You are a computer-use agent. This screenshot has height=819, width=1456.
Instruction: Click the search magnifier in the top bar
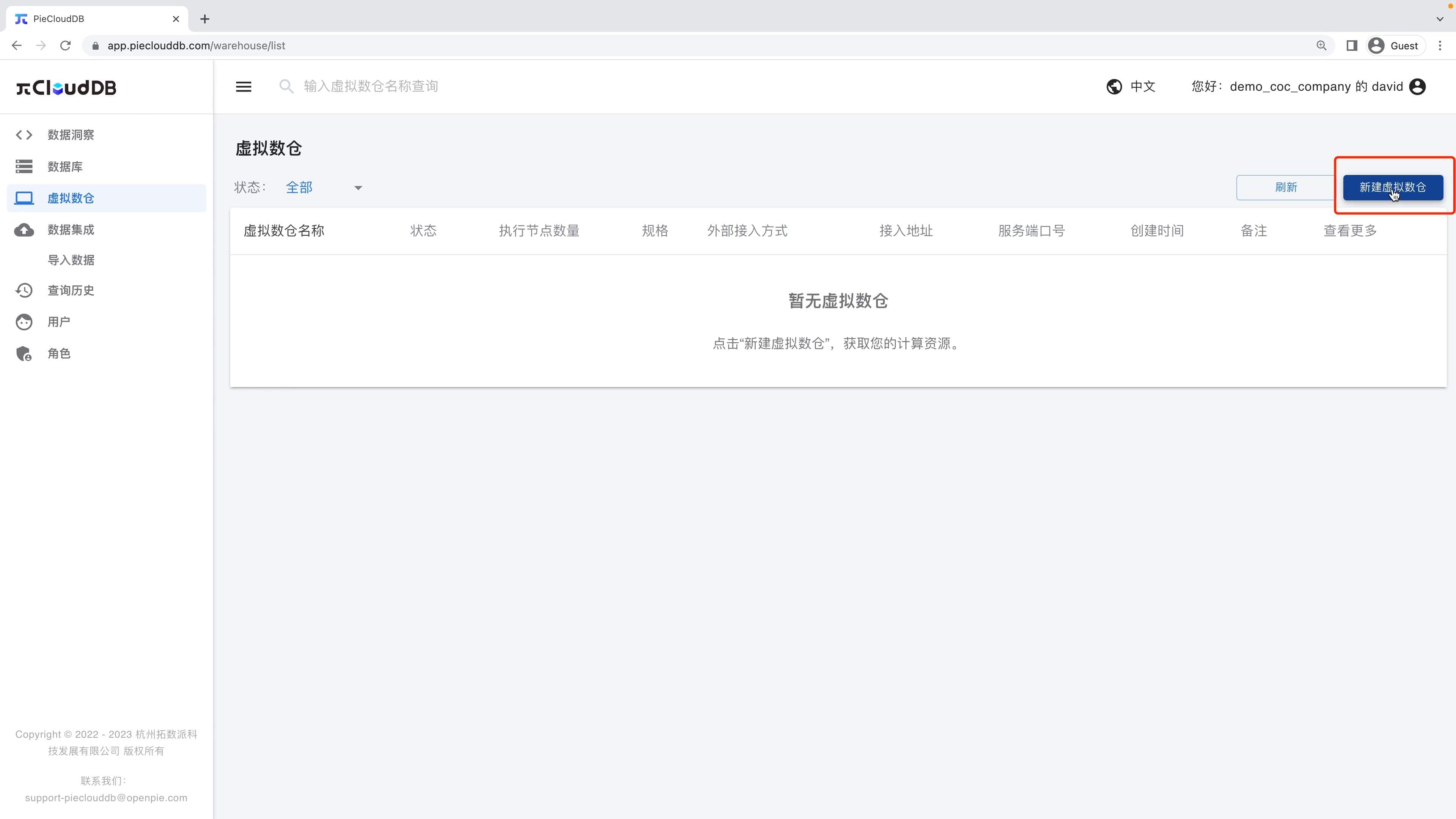286,86
